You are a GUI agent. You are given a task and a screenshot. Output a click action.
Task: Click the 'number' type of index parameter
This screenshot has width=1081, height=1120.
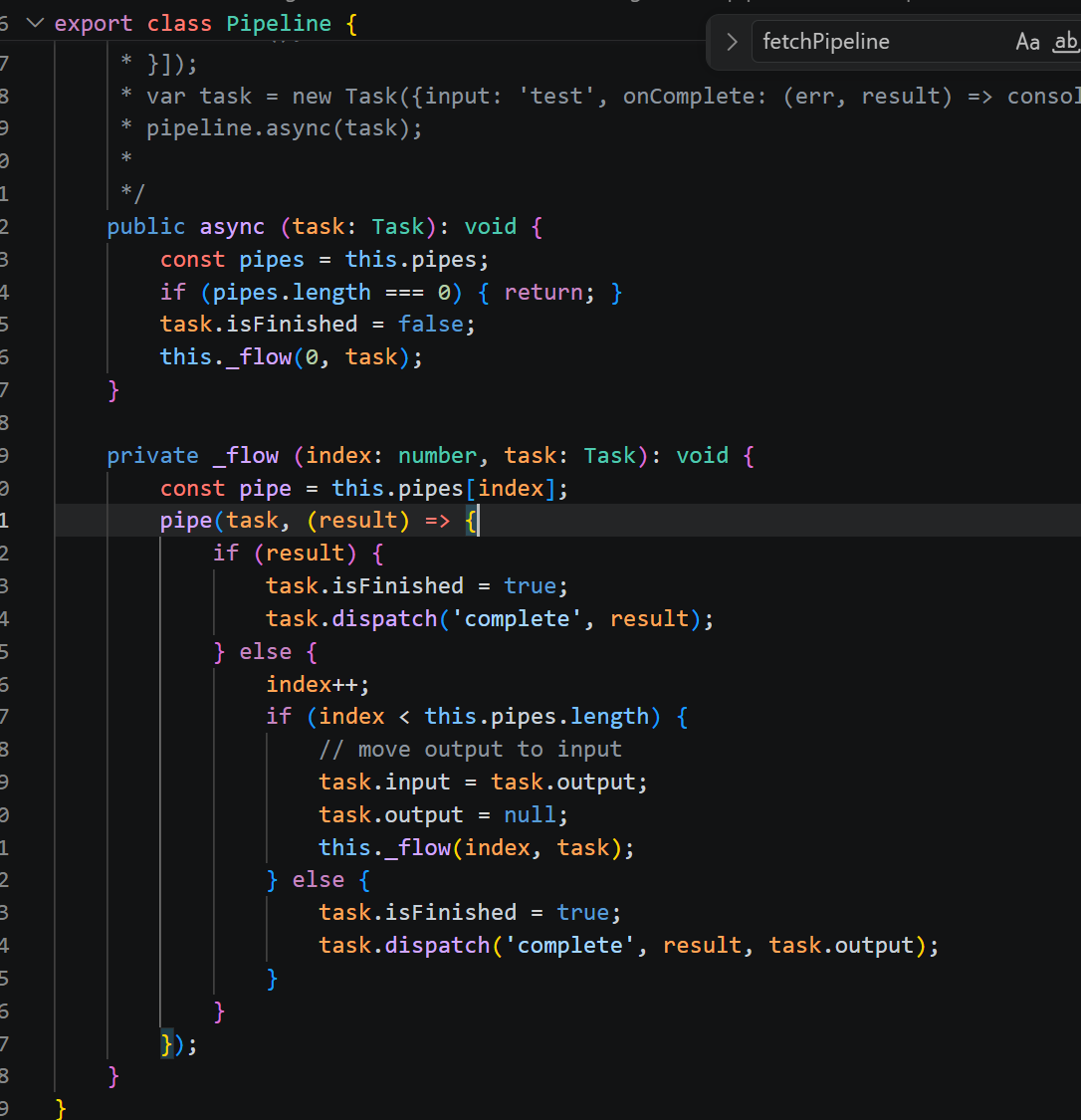[x=437, y=456]
